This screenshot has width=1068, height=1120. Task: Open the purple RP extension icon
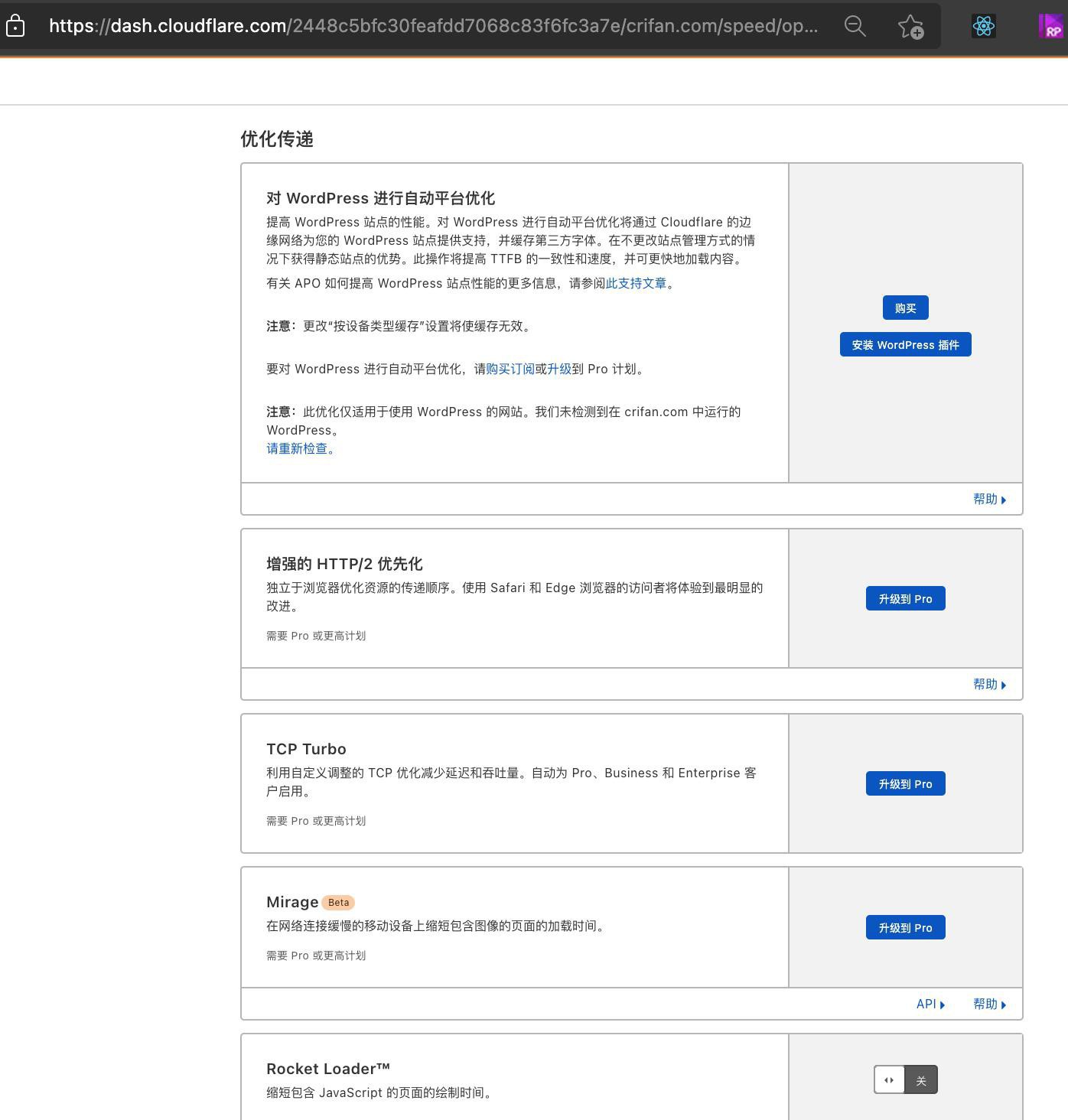point(1053,26)
